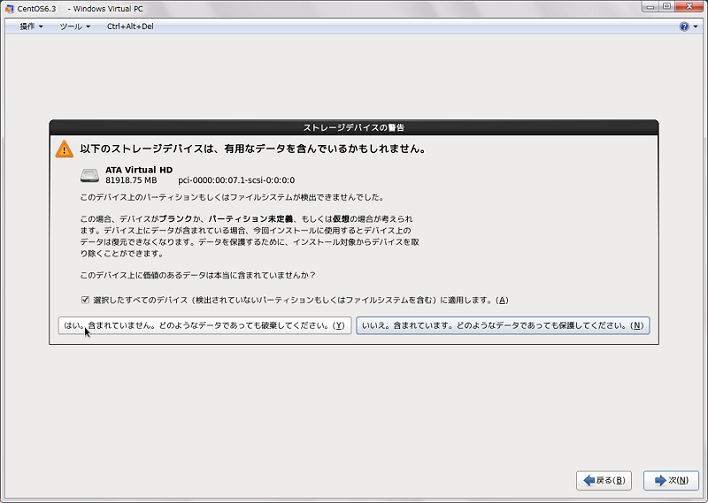Select the ATA Virtual HD disk icon
The image size is (708, 503).
(x=89, y=175)
